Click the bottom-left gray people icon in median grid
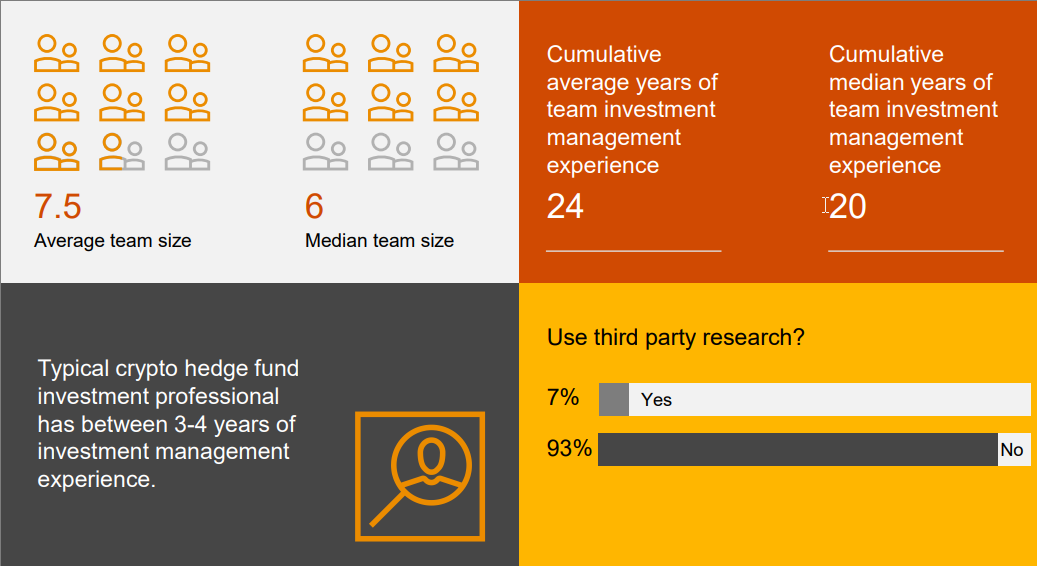The width and height of the screenshot is (1037, 566). tap(325, 152)
